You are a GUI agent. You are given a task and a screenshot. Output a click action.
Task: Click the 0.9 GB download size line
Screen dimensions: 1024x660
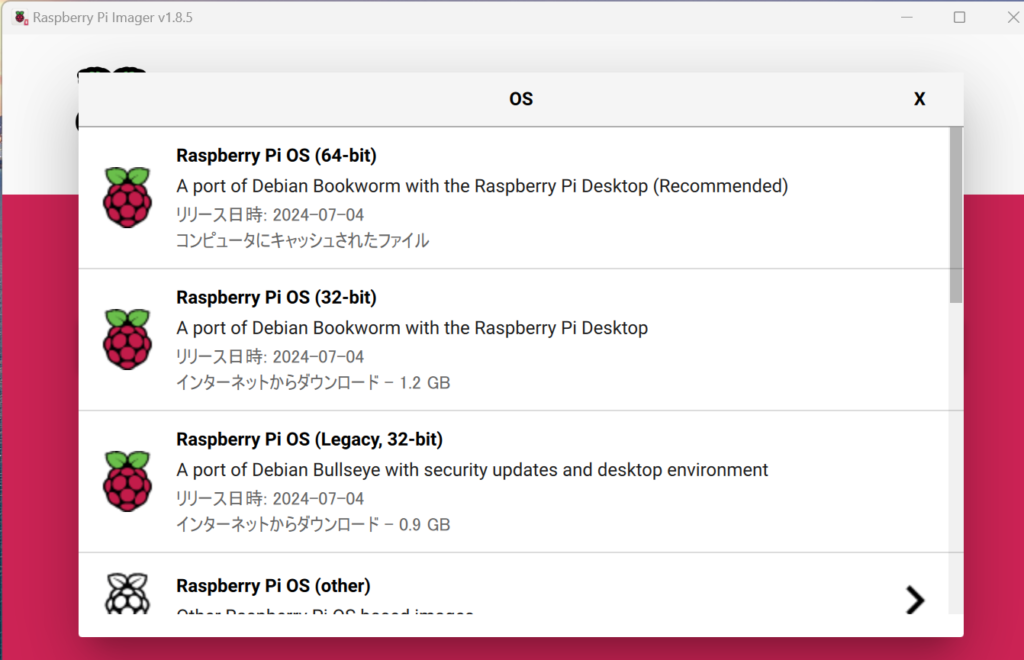pos(313,525)
